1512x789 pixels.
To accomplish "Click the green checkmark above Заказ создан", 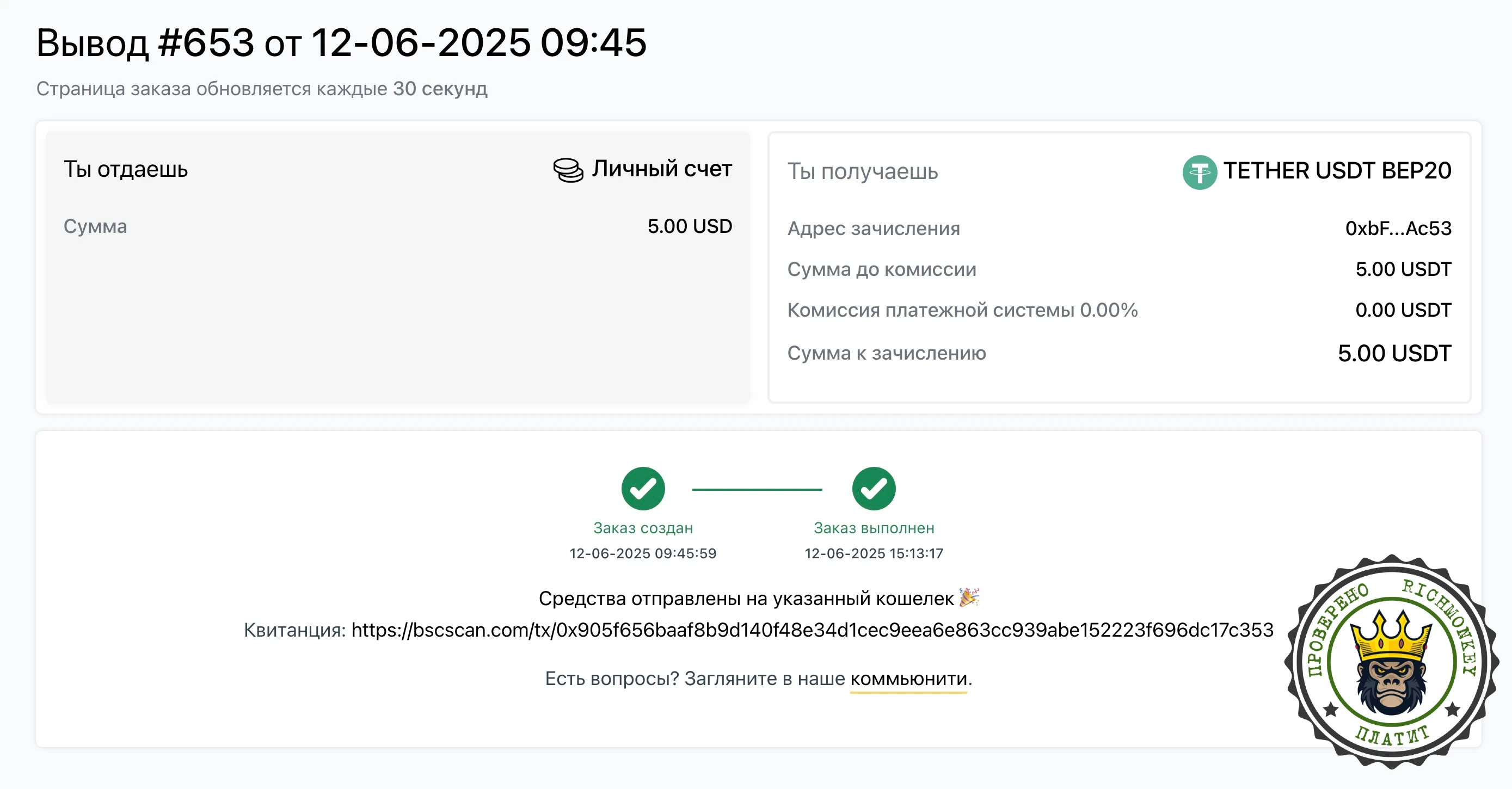I will point(643,488).
